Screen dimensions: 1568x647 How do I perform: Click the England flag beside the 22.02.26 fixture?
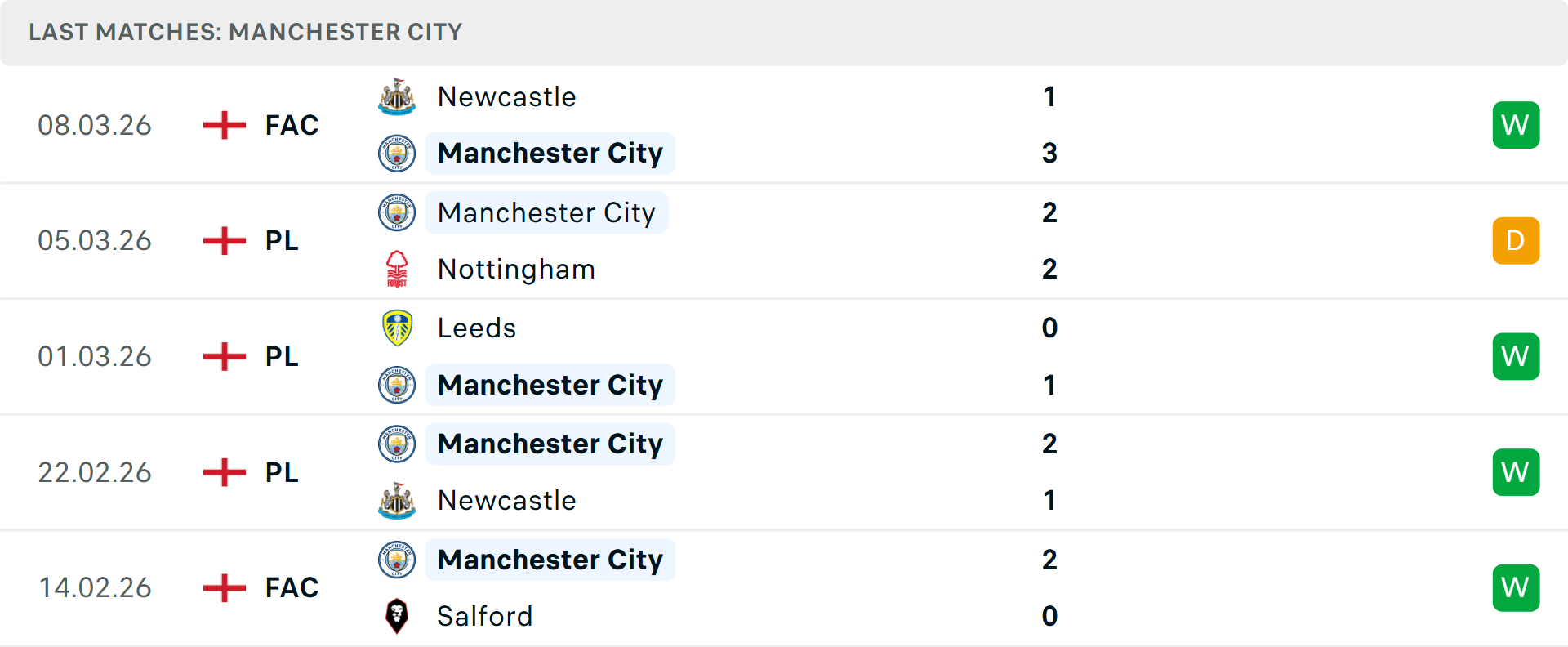(223, 472)
